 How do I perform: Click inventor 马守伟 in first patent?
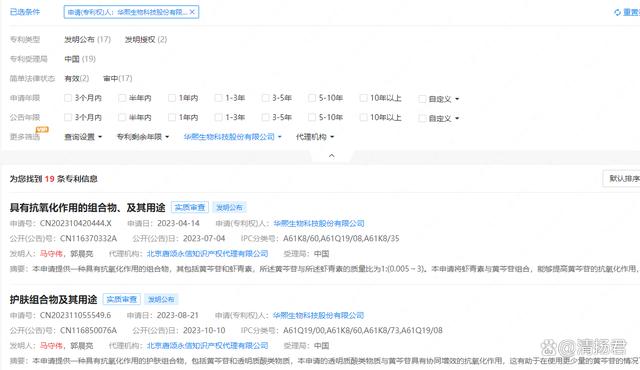(51, 254)
